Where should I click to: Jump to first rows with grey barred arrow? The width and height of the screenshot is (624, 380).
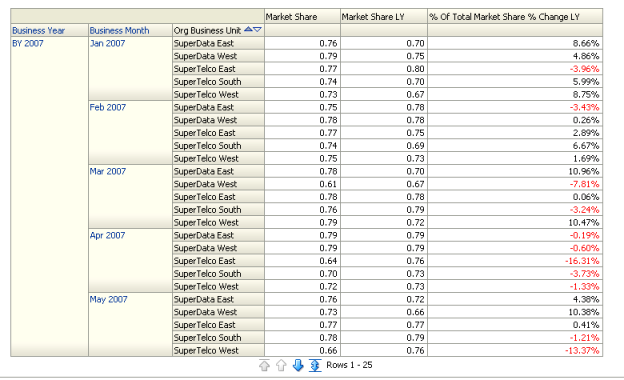point(264,365)
